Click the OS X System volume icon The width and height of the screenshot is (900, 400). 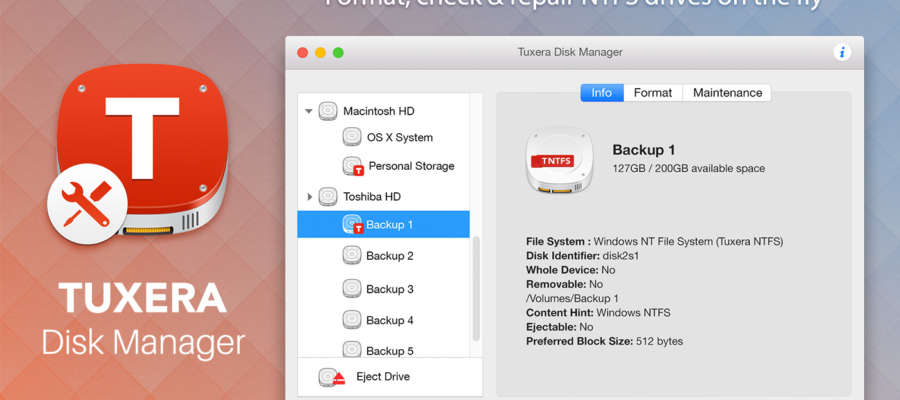pyautogui.click(x=352, y=137)
